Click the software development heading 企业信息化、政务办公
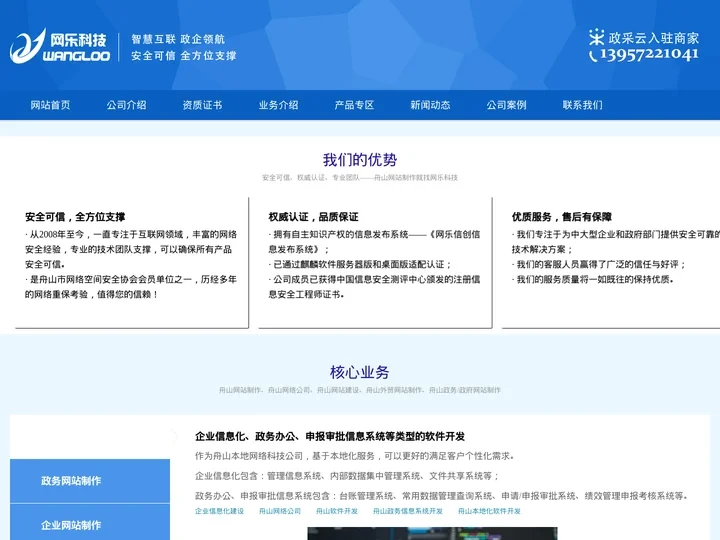The height and width of the screenshot is (540, 720). point(330,436)
